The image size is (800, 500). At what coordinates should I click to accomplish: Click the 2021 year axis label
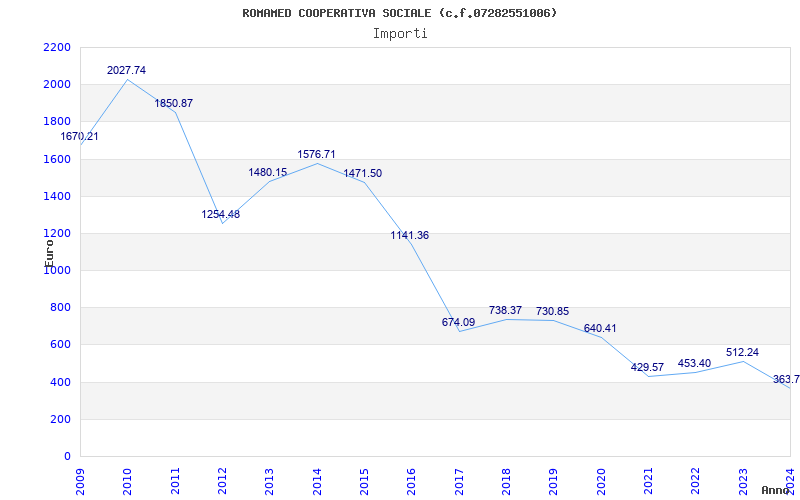648,481
